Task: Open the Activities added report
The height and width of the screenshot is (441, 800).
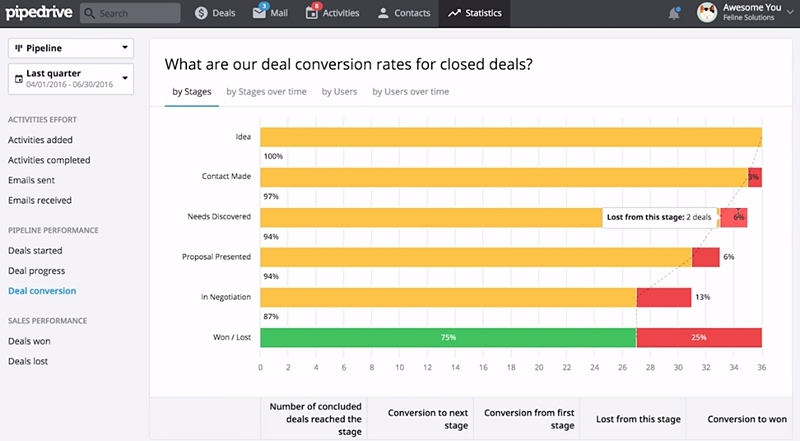Action: click(x=40, y=140)
